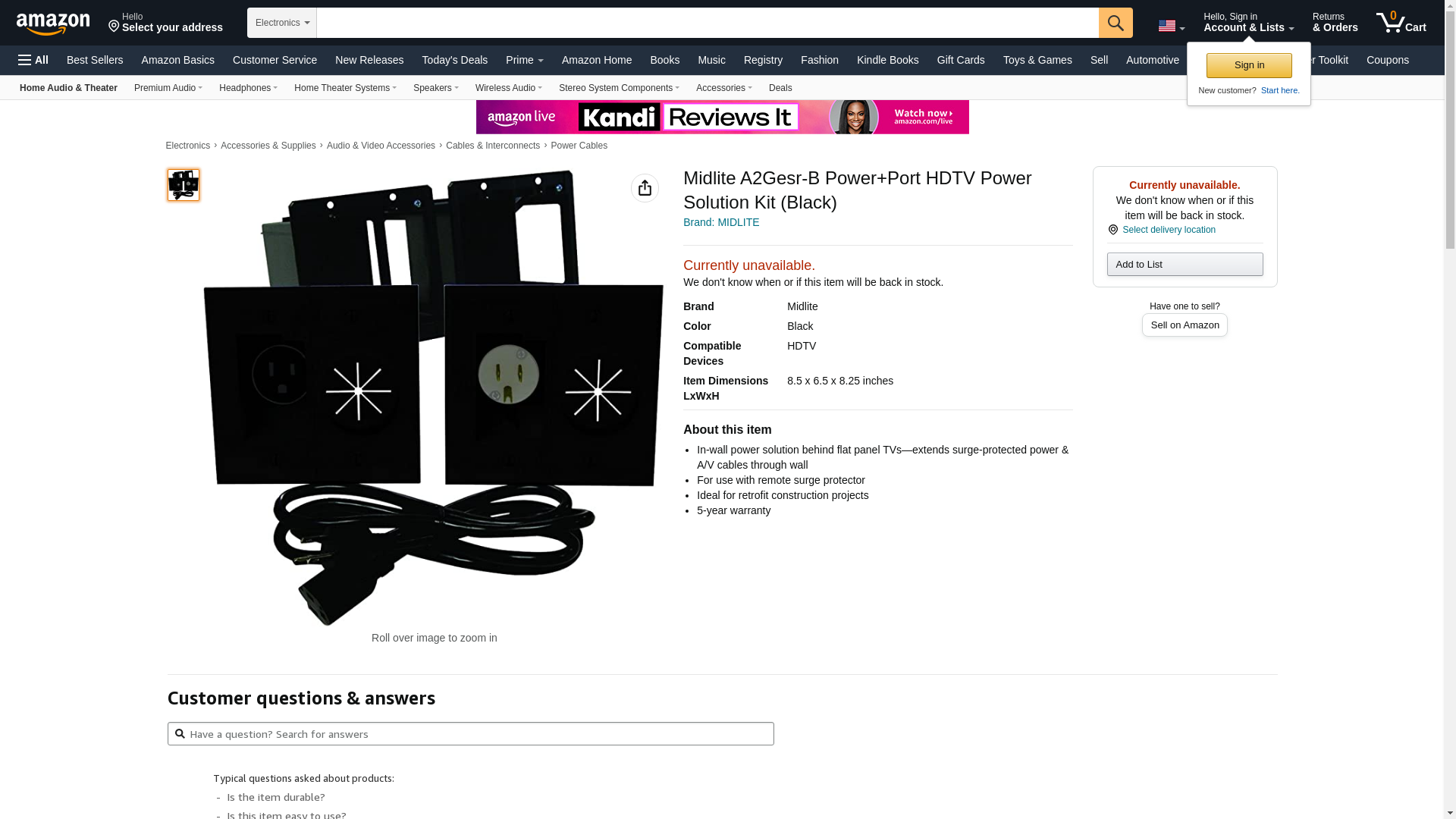Click the share icon on product image
The image size is (1456, 819).
[x=645, y=188]
